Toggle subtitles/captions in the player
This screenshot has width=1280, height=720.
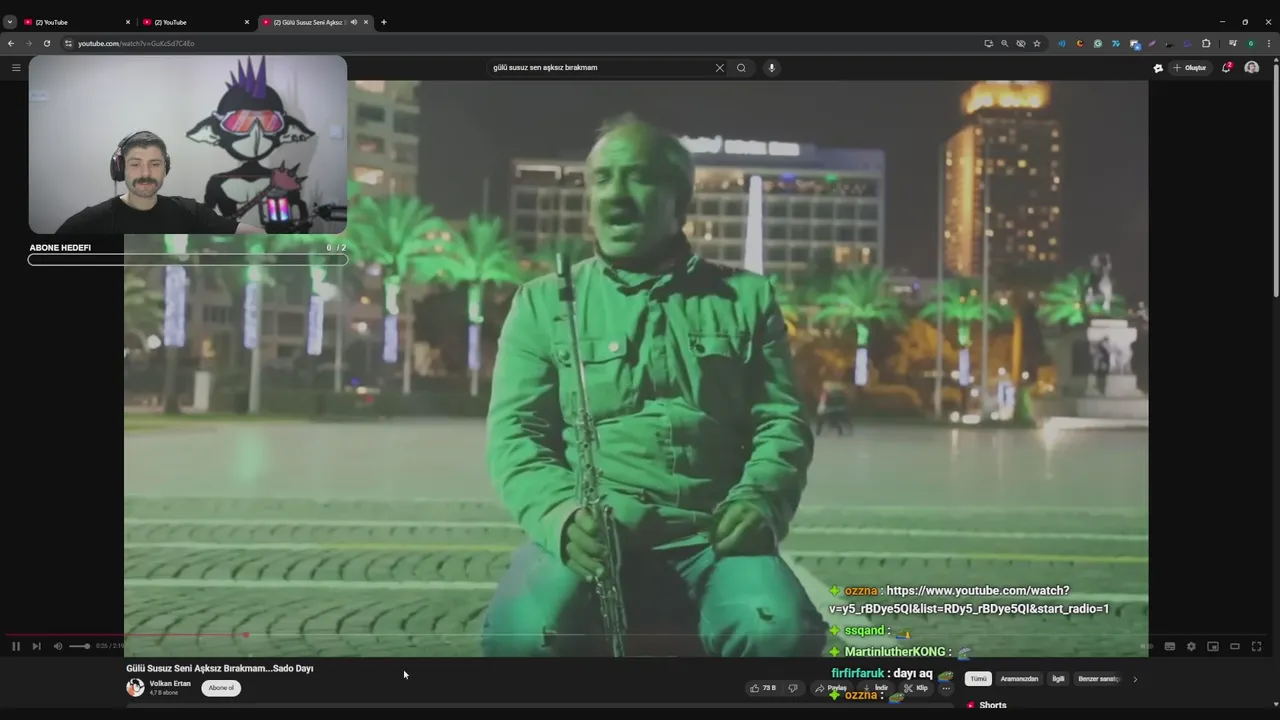point(1170,646)
